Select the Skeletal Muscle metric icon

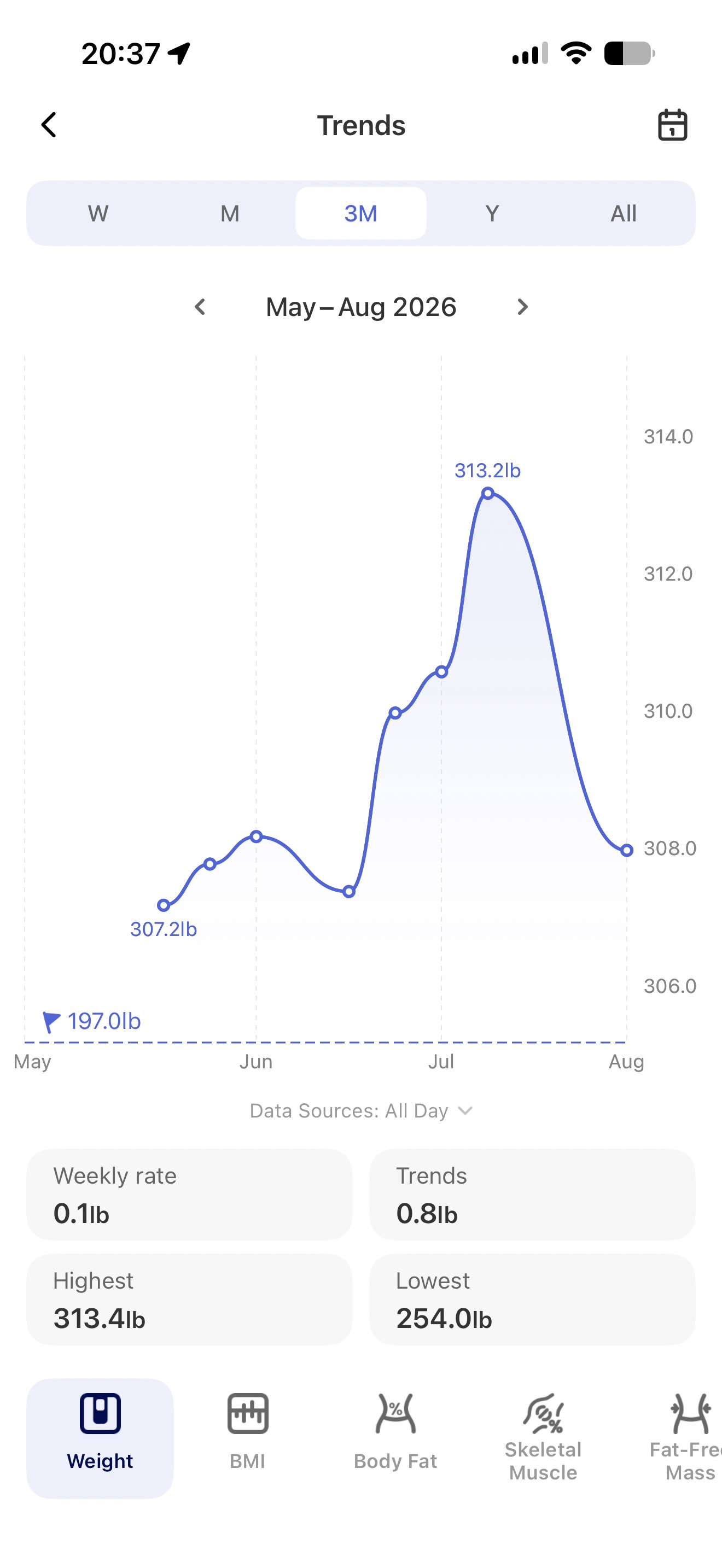543,1413
